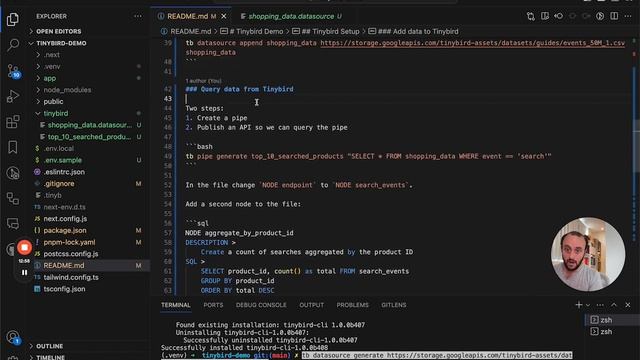Image resolution: width=640 pixels, height=360 pixels.
Task: Close the README.md editor tab
Action: coord(224,16)
